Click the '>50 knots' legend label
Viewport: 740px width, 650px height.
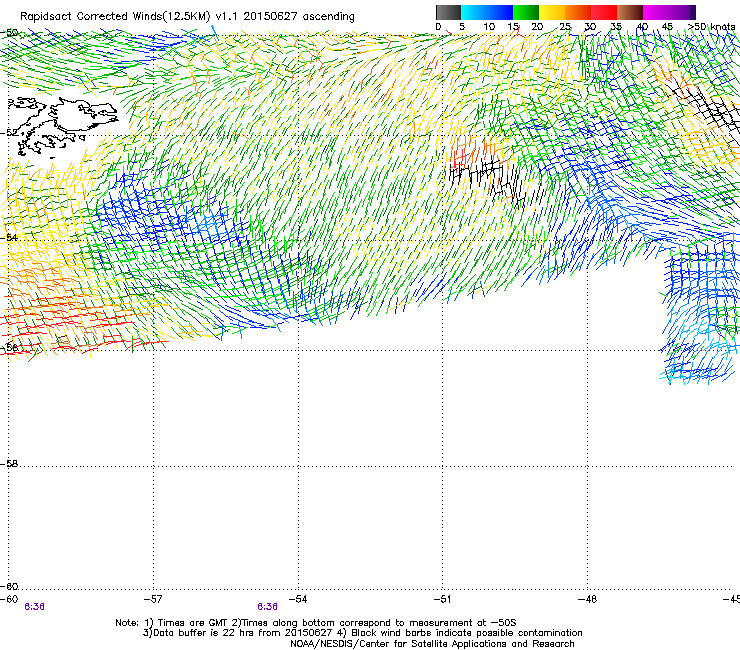(711, 27)
